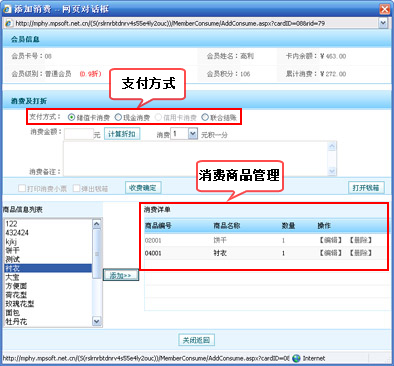Close the 添加消费 dialog window
Image resolution: width=394 pixels, height=366 pixels.
[385, 9]
